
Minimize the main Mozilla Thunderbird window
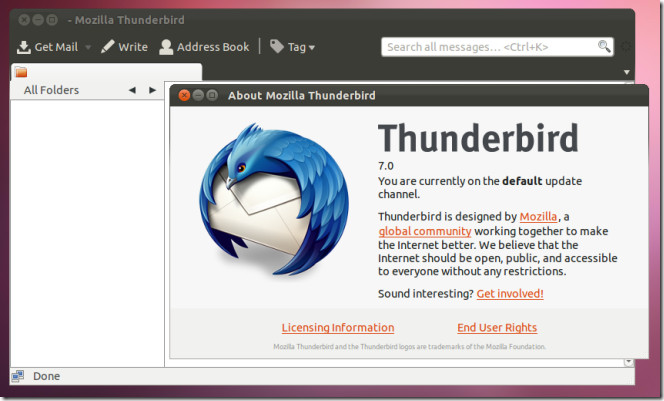point(38,19)
